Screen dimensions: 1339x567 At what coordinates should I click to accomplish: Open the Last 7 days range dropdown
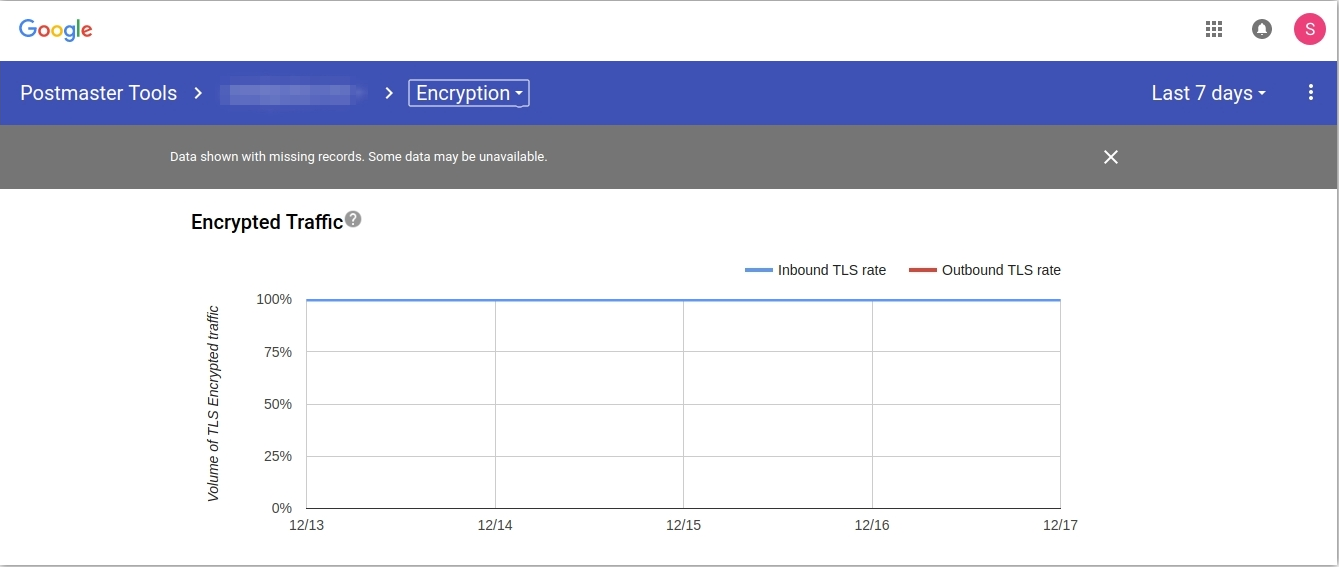[1208, 93]
